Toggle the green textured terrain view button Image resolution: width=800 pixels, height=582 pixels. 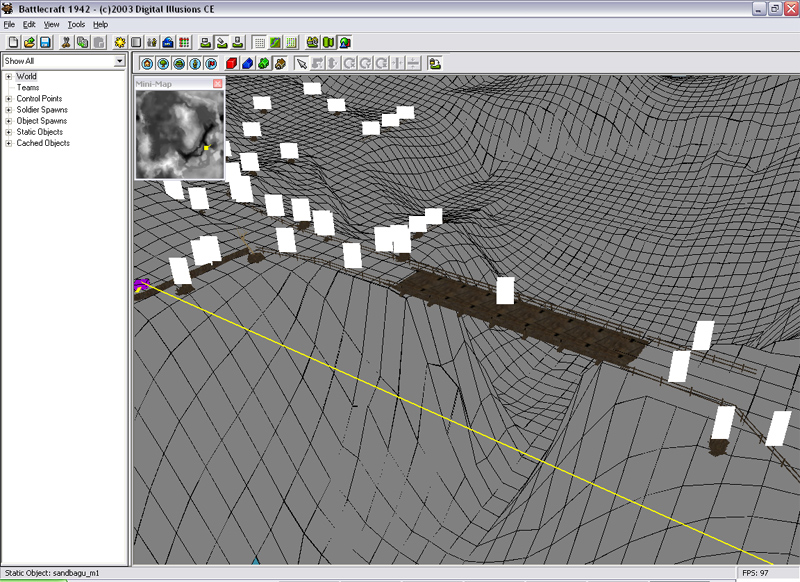[275, 43]
